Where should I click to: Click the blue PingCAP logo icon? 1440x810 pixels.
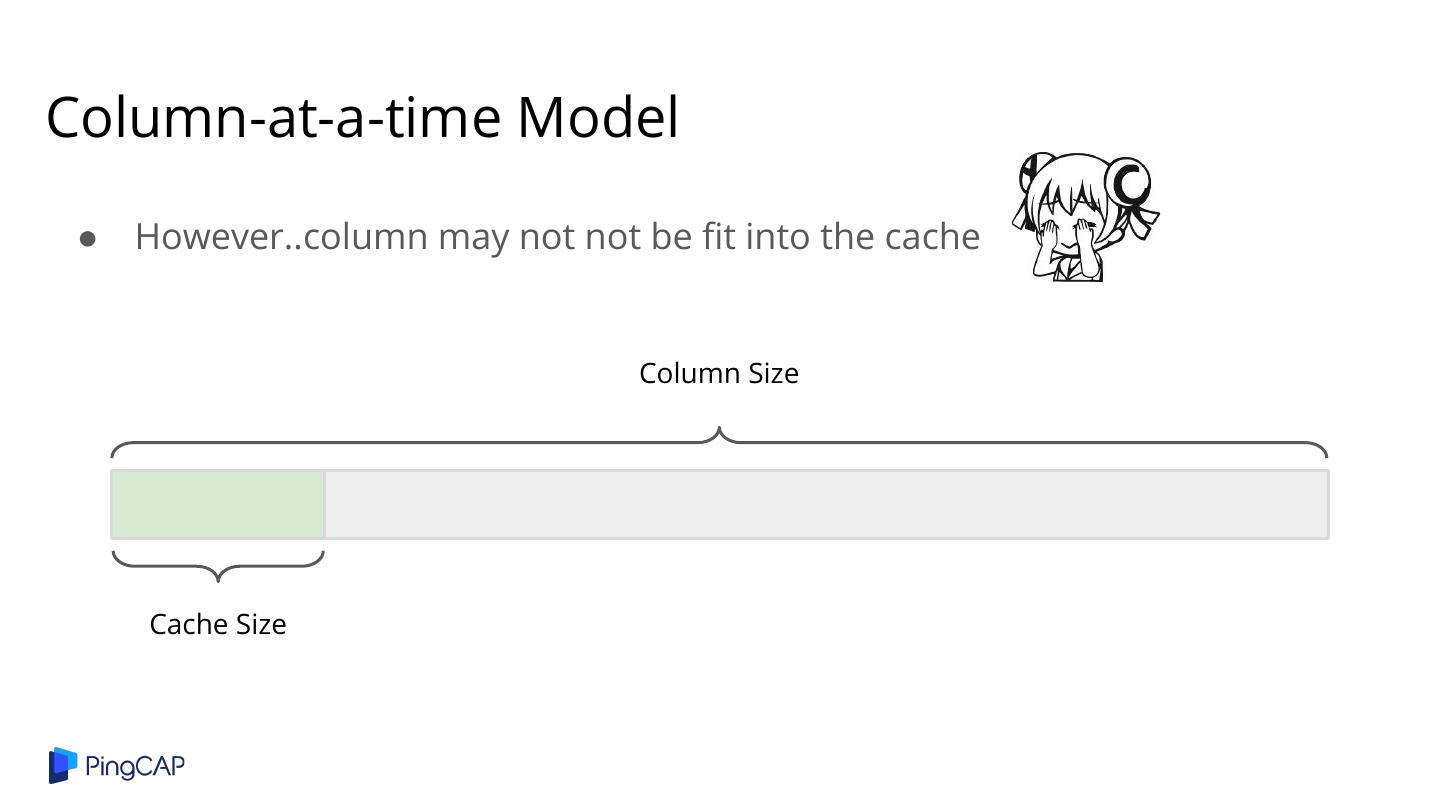coord(63,765)
